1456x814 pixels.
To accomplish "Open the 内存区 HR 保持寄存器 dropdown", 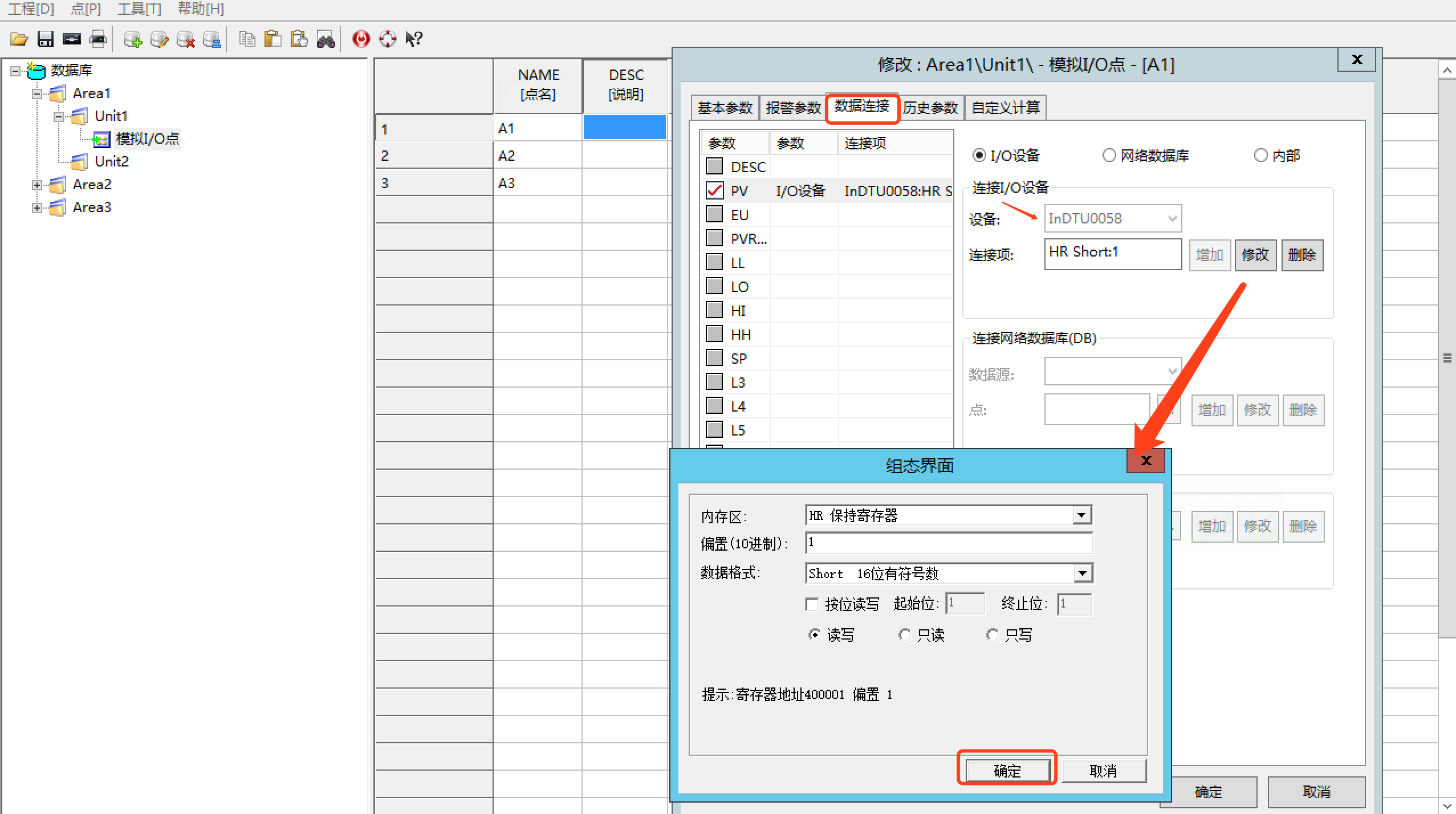I will tap(1081, 515).
